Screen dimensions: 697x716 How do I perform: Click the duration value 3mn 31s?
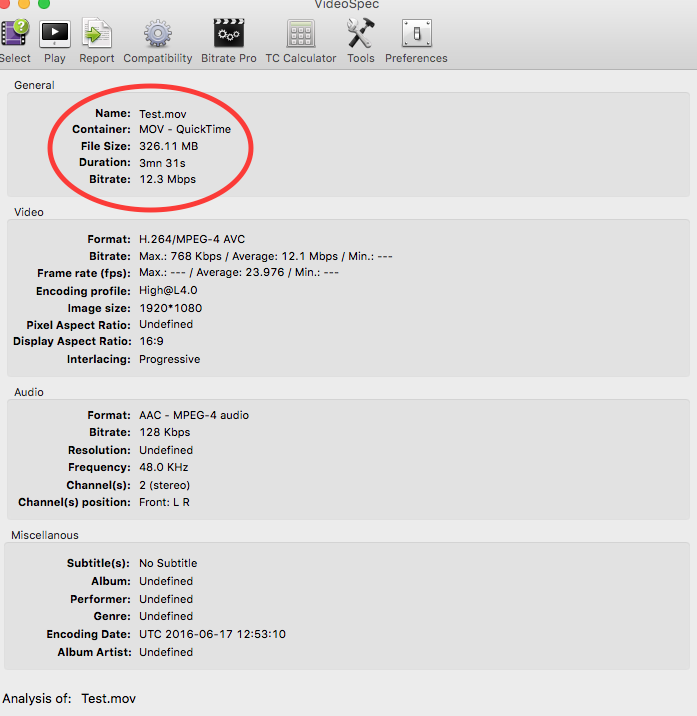point(162,163)
